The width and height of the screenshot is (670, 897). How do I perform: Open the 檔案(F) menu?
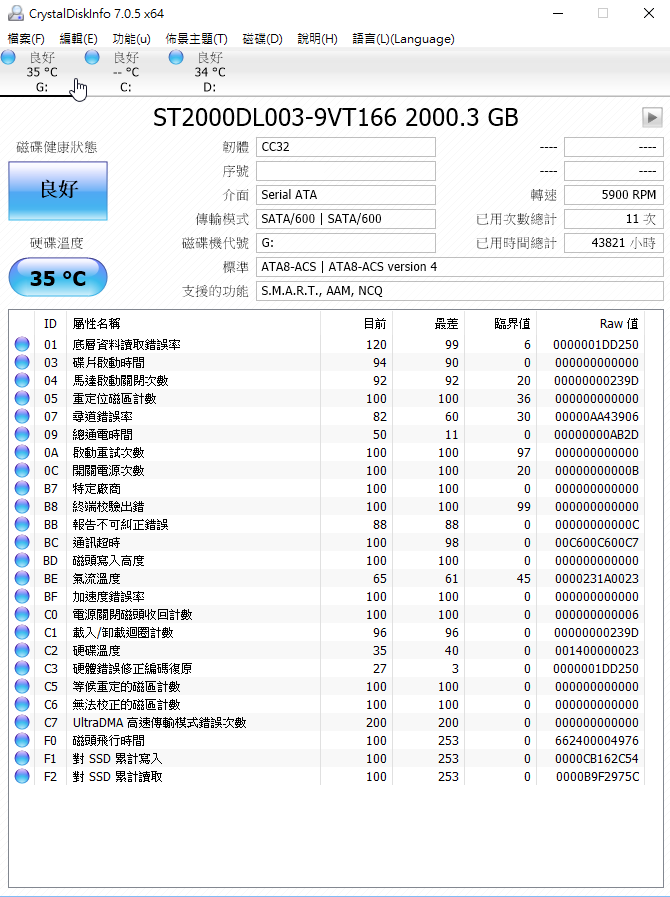point(26,39)
